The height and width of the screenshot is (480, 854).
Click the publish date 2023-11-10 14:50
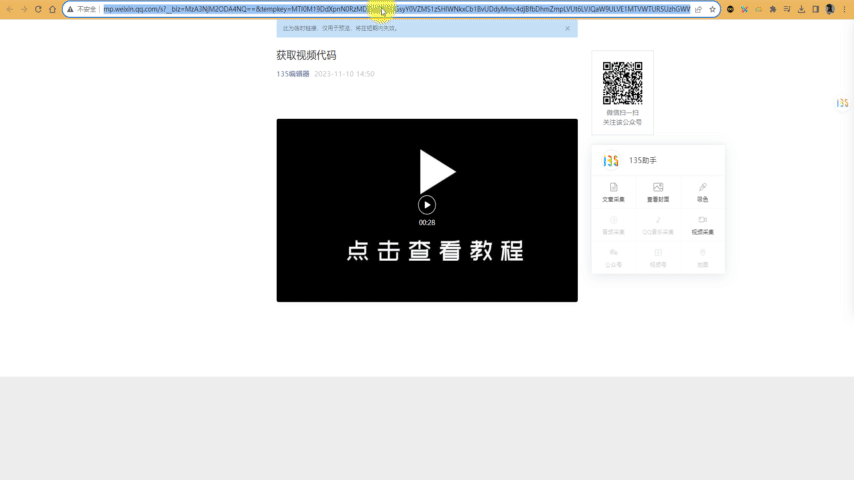(x=344, y=74)
